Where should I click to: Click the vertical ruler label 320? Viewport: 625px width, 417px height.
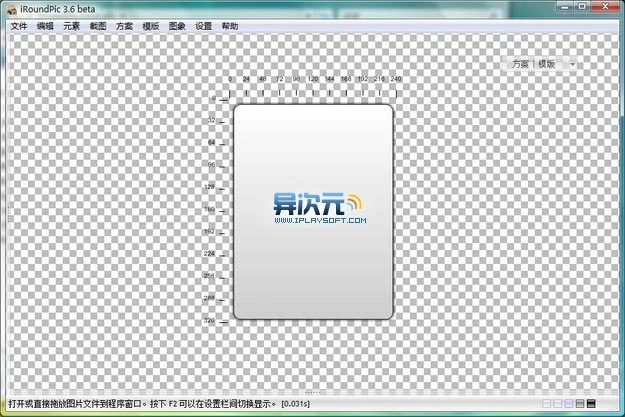coord(209,320)
